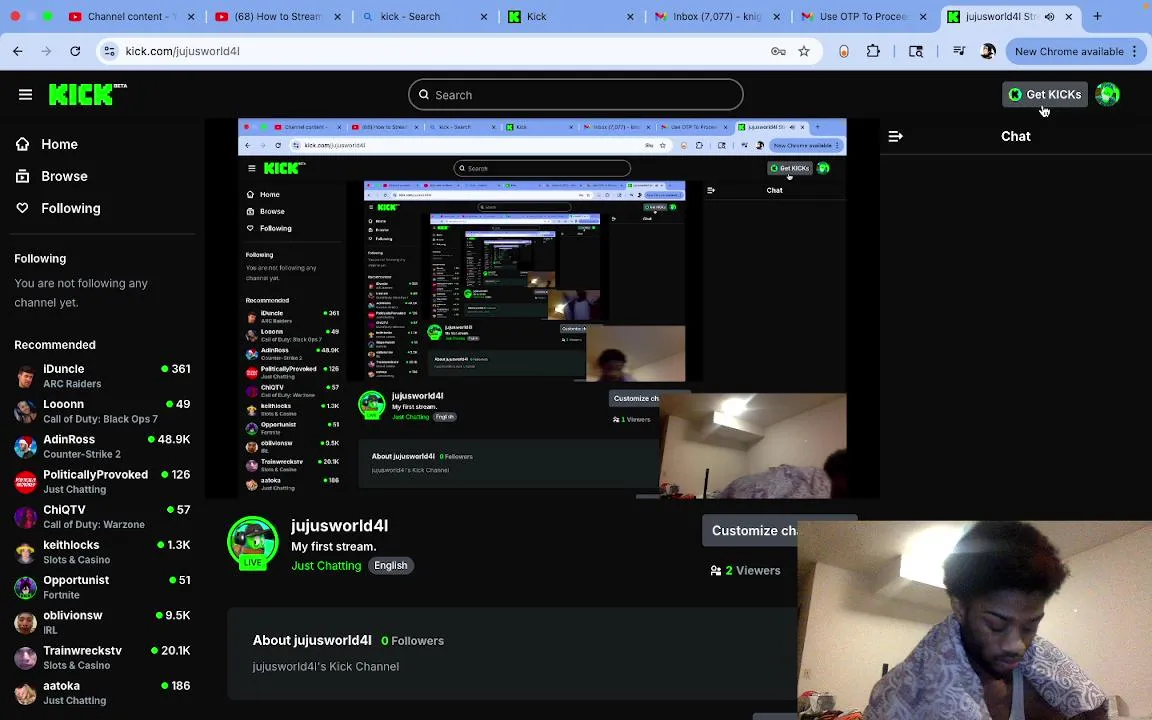Click the live stream video player
The height and width of the screenshot is (720, 1152).
[x=541, y=309]
